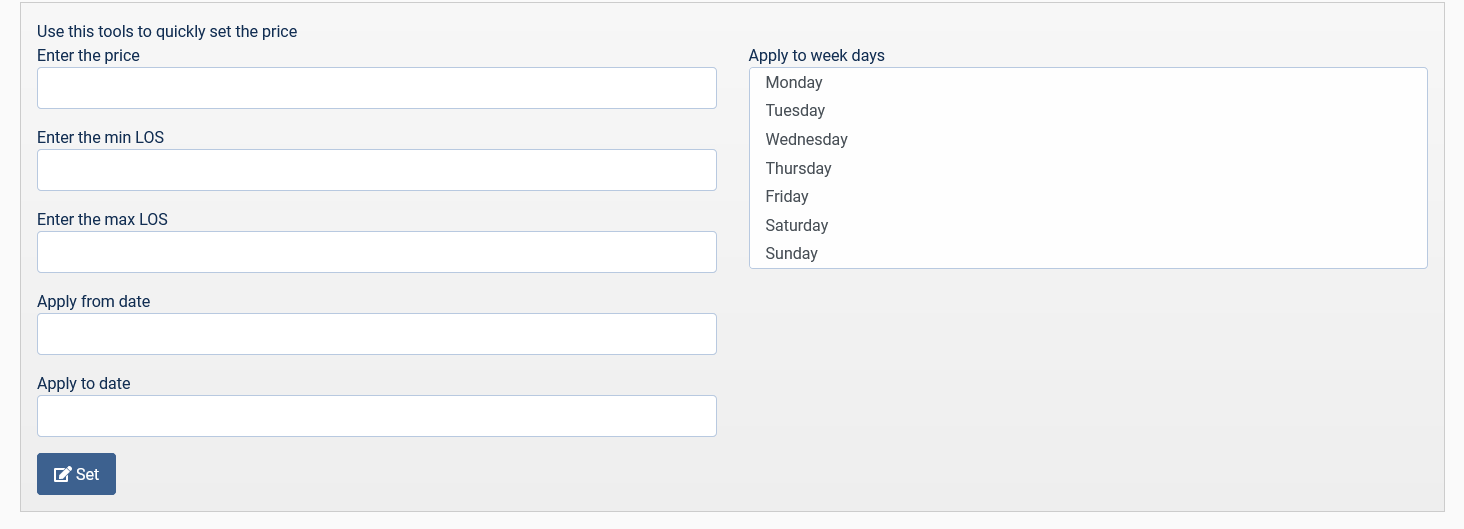Choose Saturday from week days list
This screenshot has width=1464, height=529.
pos(797,226)
